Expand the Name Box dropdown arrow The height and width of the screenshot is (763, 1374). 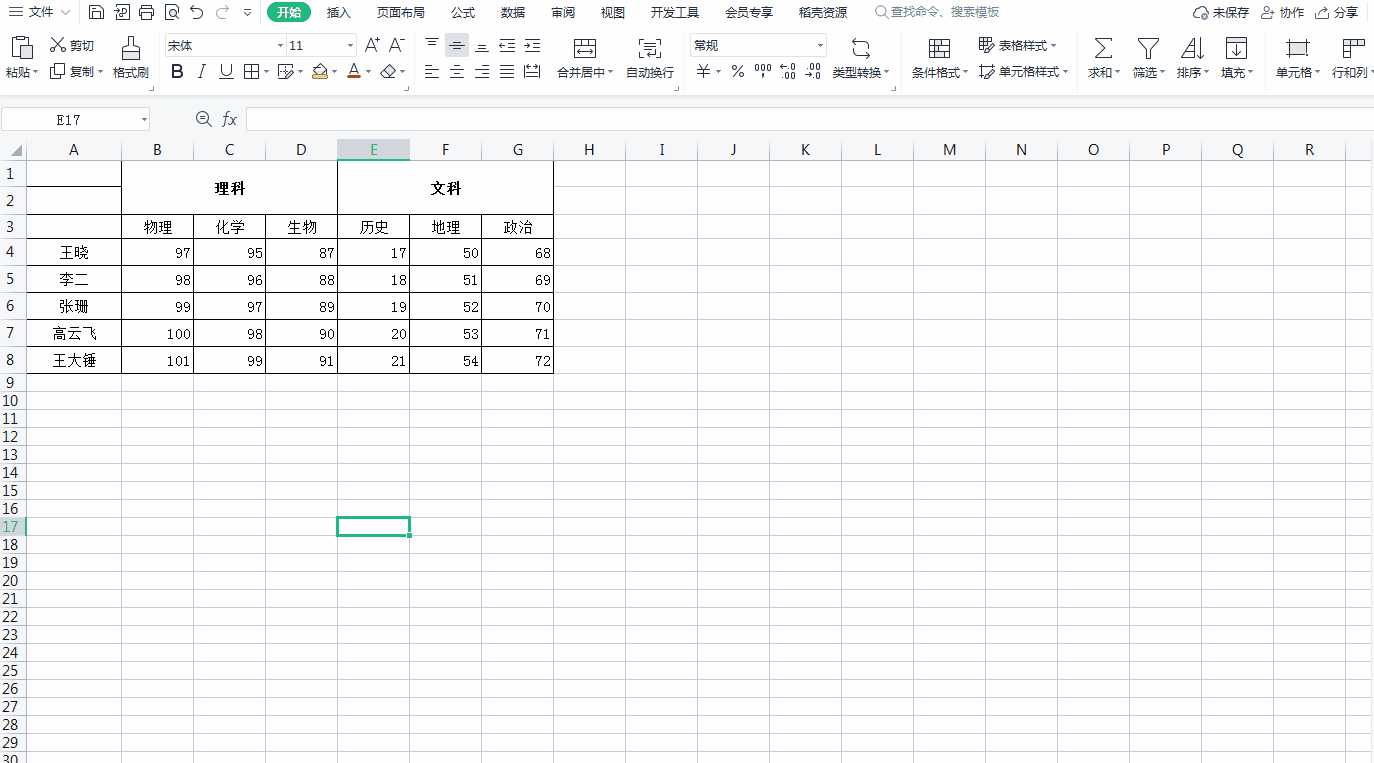pyautogui.click(x=144, y=120)
